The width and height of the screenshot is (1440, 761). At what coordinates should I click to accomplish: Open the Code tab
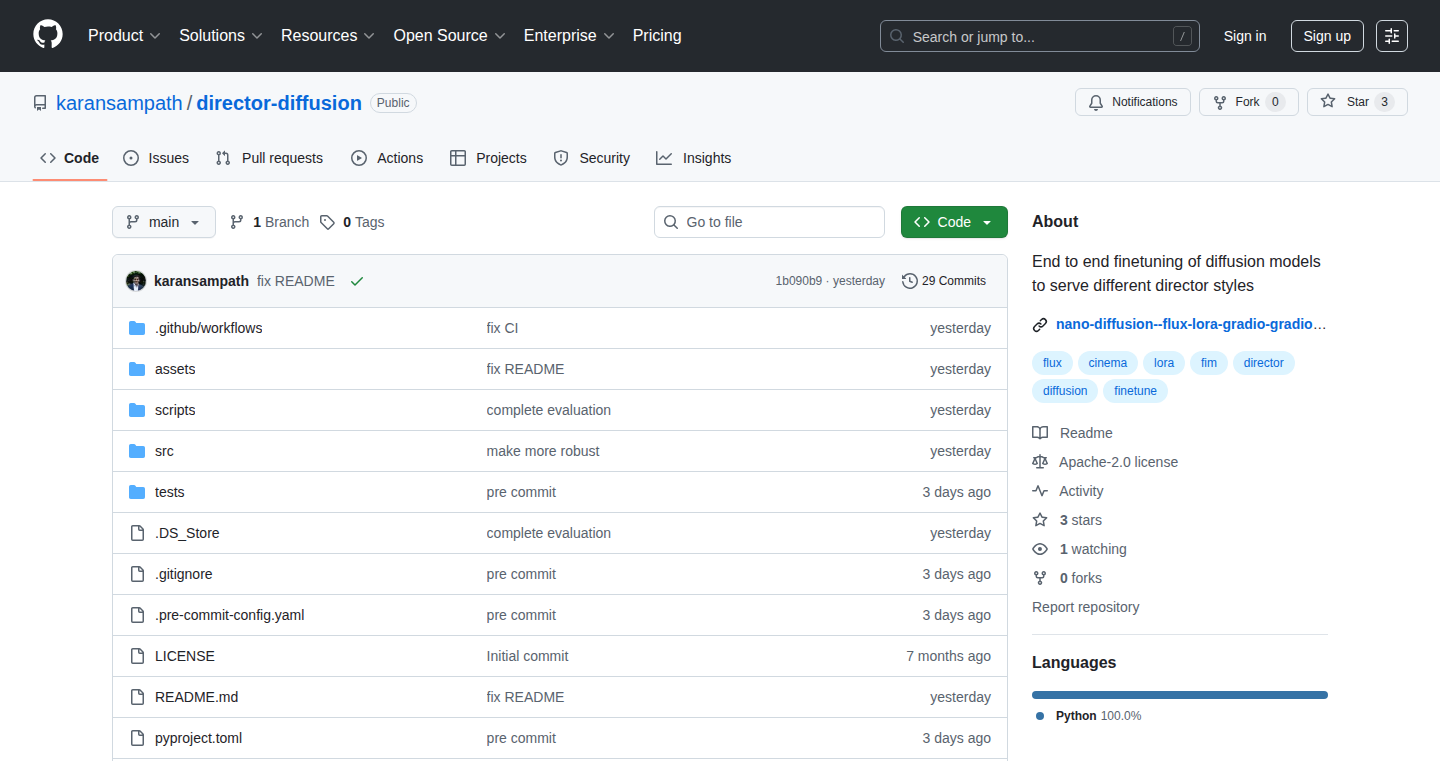pyautogui.click(x=70, y=158)
